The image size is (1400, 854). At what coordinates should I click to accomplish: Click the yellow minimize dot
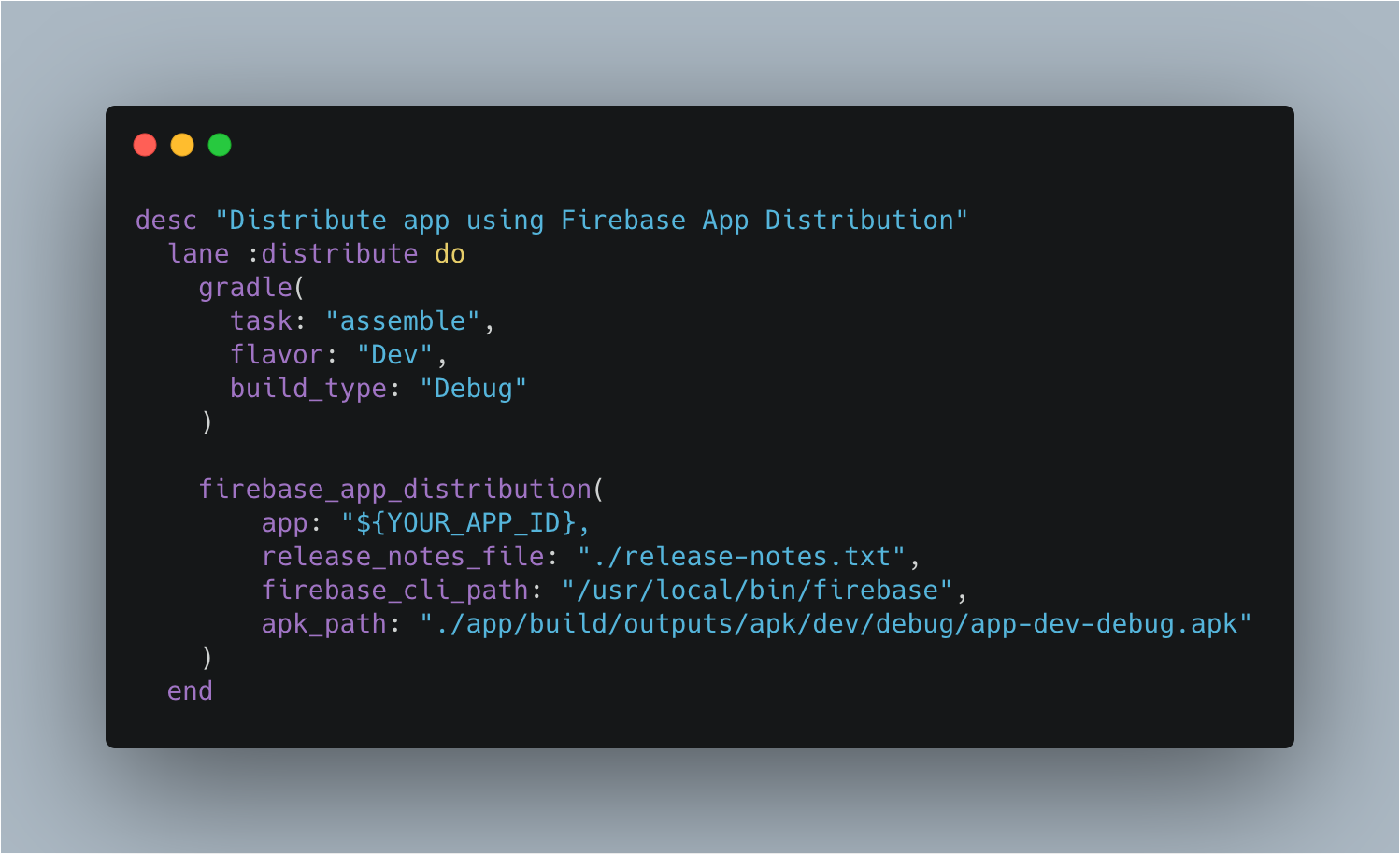182,145
